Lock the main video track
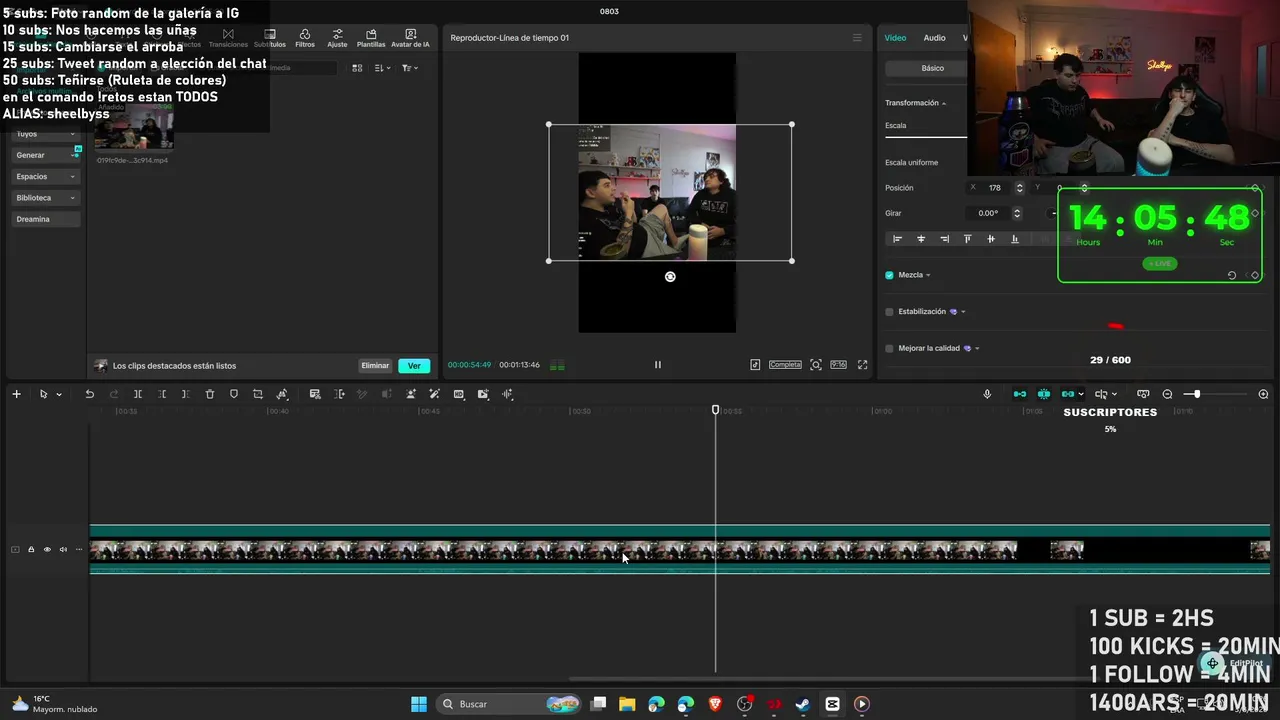Image resolution: width=1280 pixels, height=720 pixels. point(31,549)
